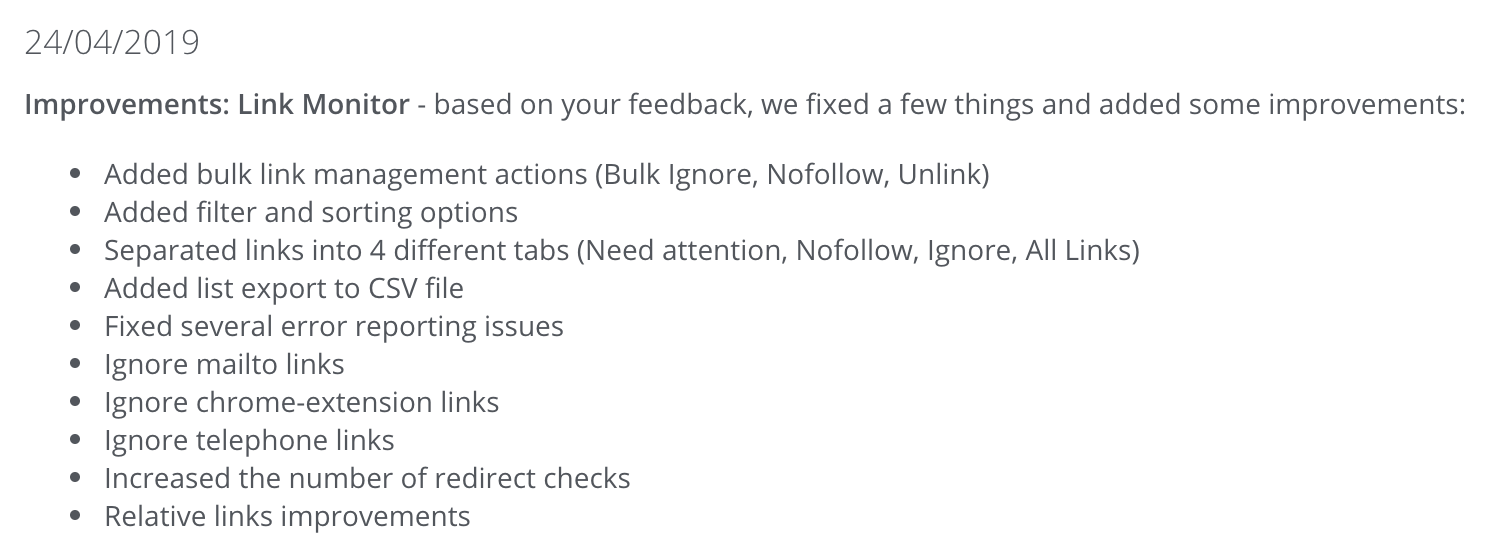Click the "Ignore chrome-extension links" item
This screenshot has width=1500, height=550.
click(301, 403)
